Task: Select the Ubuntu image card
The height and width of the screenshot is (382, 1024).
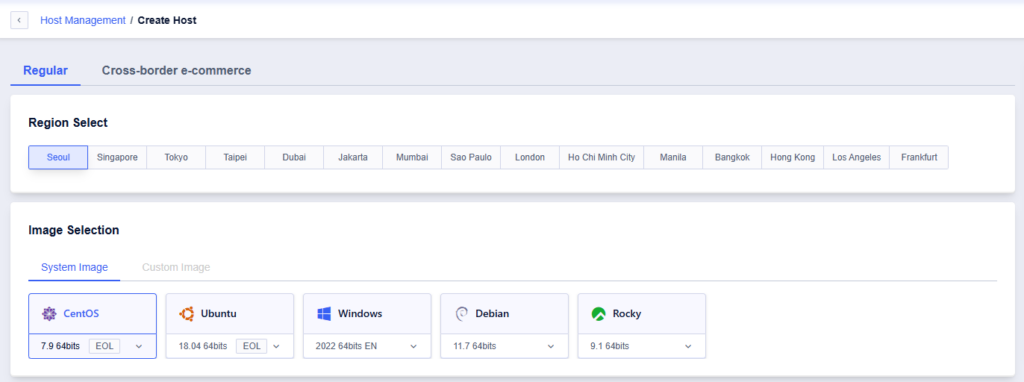Action: [230, 314]
